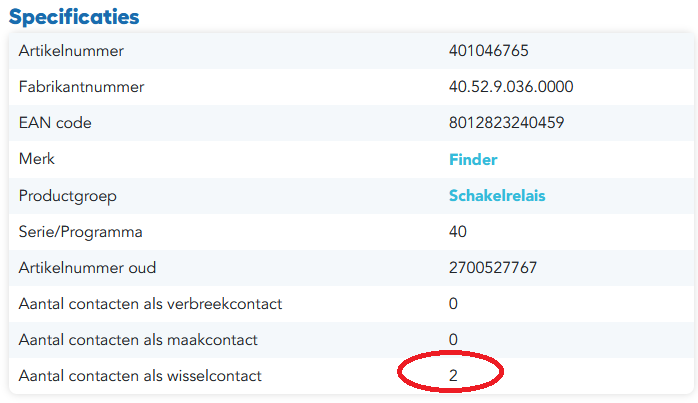The width and height of the screenshot is (698, 403).
Task: Open the Schakelrelais product group link
Action: 497,195
